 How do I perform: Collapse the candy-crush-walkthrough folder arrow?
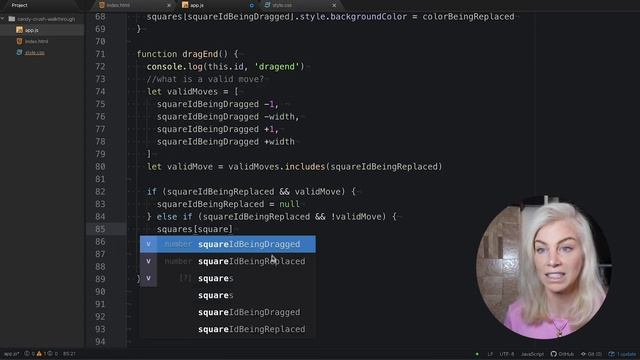3,19
